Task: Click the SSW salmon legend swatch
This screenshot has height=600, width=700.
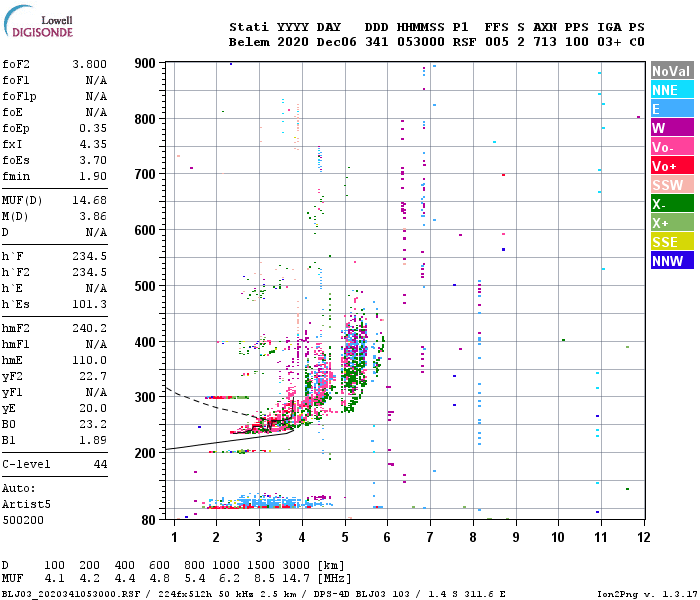Action: (x=672, y=185)
